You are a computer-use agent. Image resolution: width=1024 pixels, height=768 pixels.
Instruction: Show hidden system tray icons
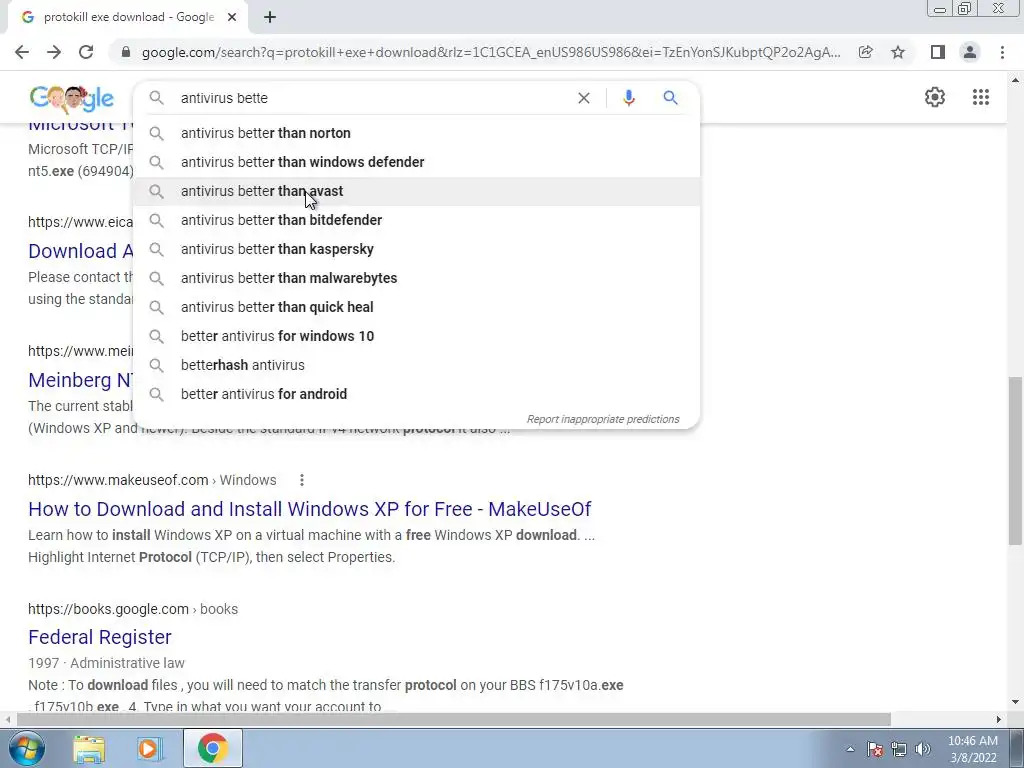tap(850, 749)
